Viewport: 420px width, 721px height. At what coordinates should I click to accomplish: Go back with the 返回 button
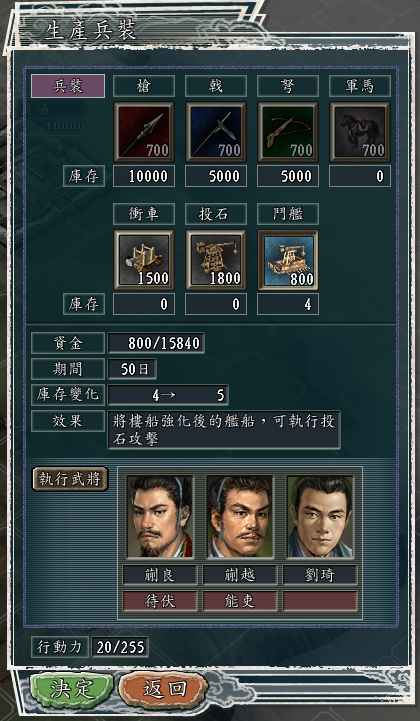(164, 689)
